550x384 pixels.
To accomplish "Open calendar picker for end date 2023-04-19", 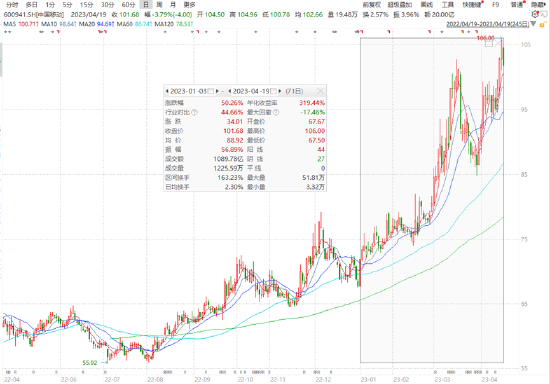I will pyautogui.click(x=273, y=91).
